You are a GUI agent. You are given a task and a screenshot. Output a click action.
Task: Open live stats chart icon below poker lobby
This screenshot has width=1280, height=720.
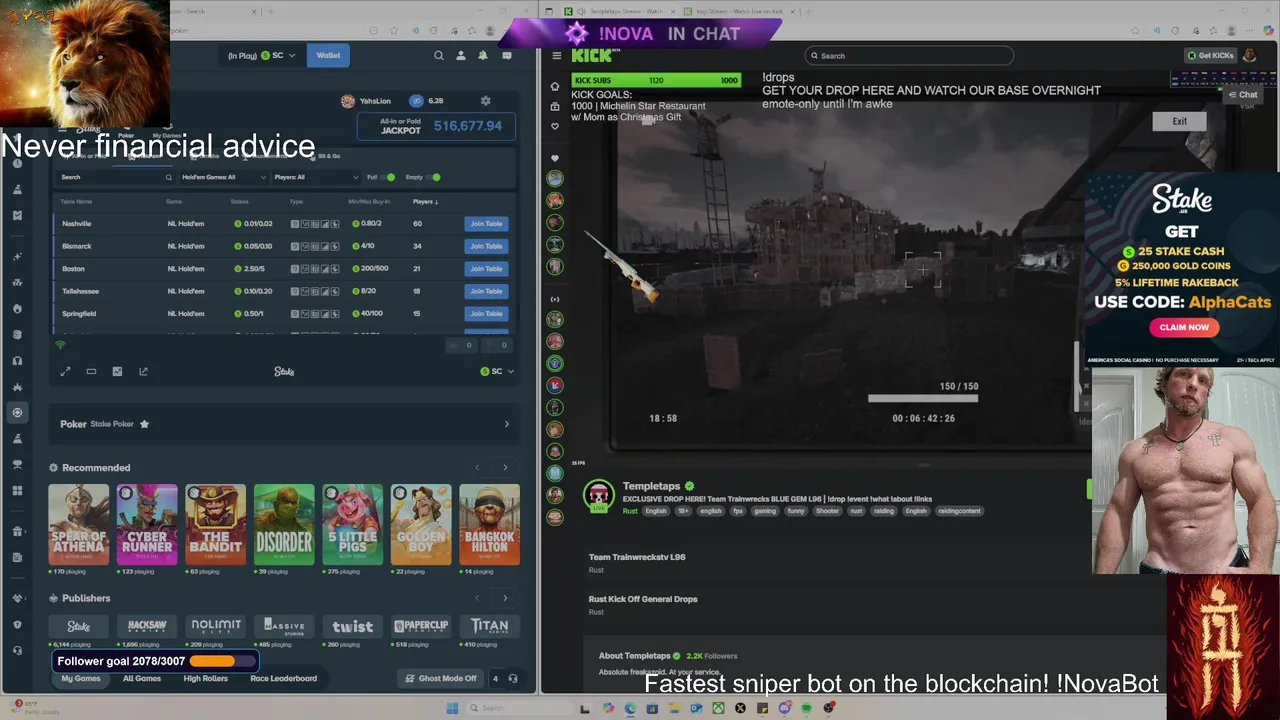click(x=117, y=371)
